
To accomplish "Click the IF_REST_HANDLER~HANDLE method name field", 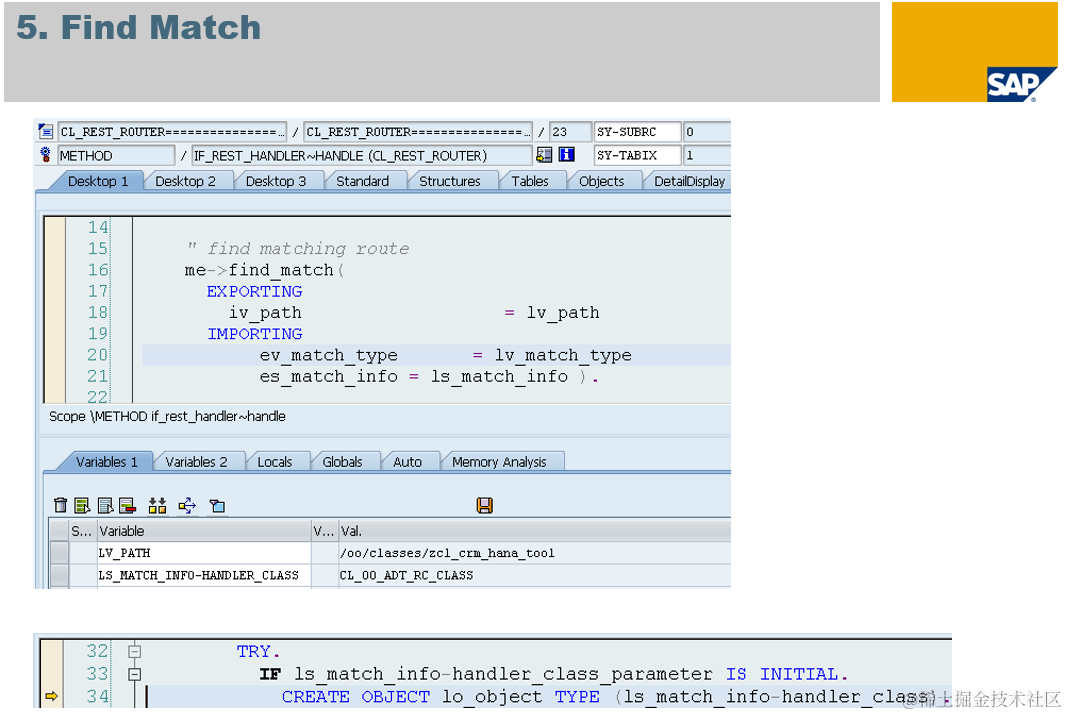I will [x=362, y=155].
